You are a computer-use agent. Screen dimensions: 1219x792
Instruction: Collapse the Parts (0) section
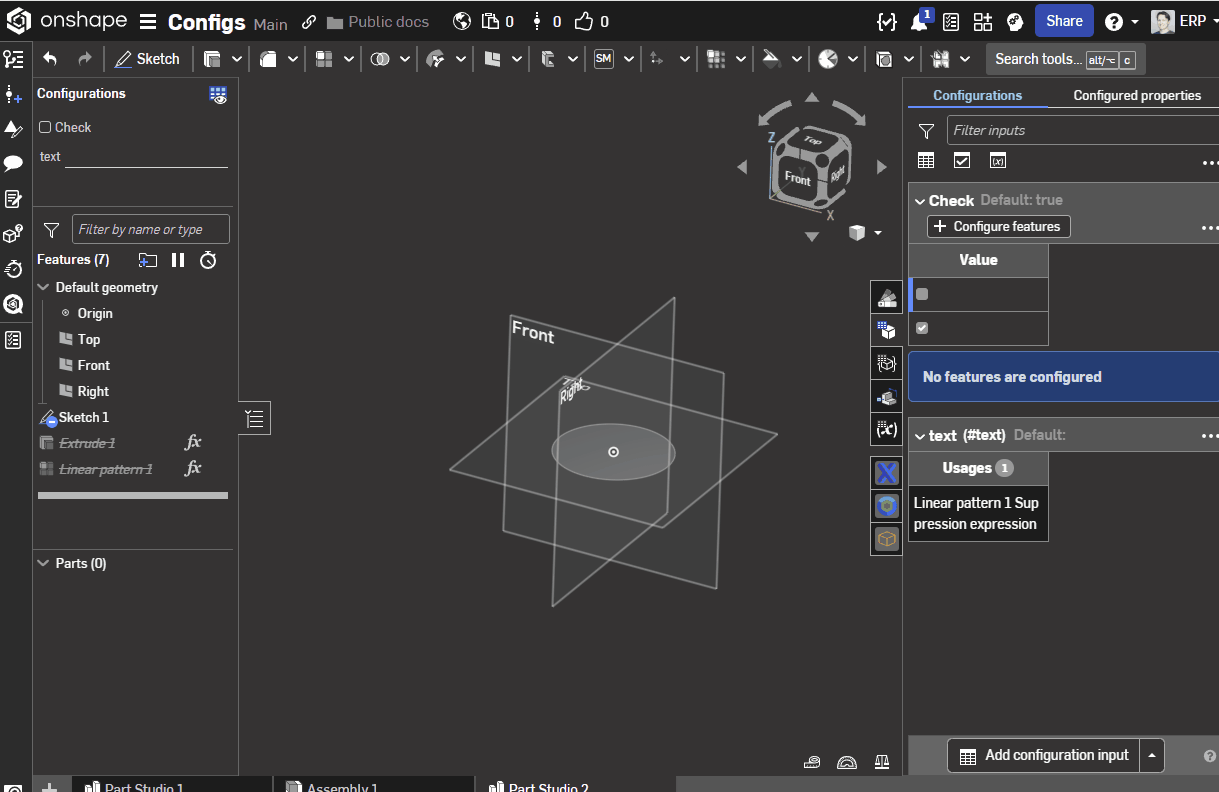click(43, 563)
